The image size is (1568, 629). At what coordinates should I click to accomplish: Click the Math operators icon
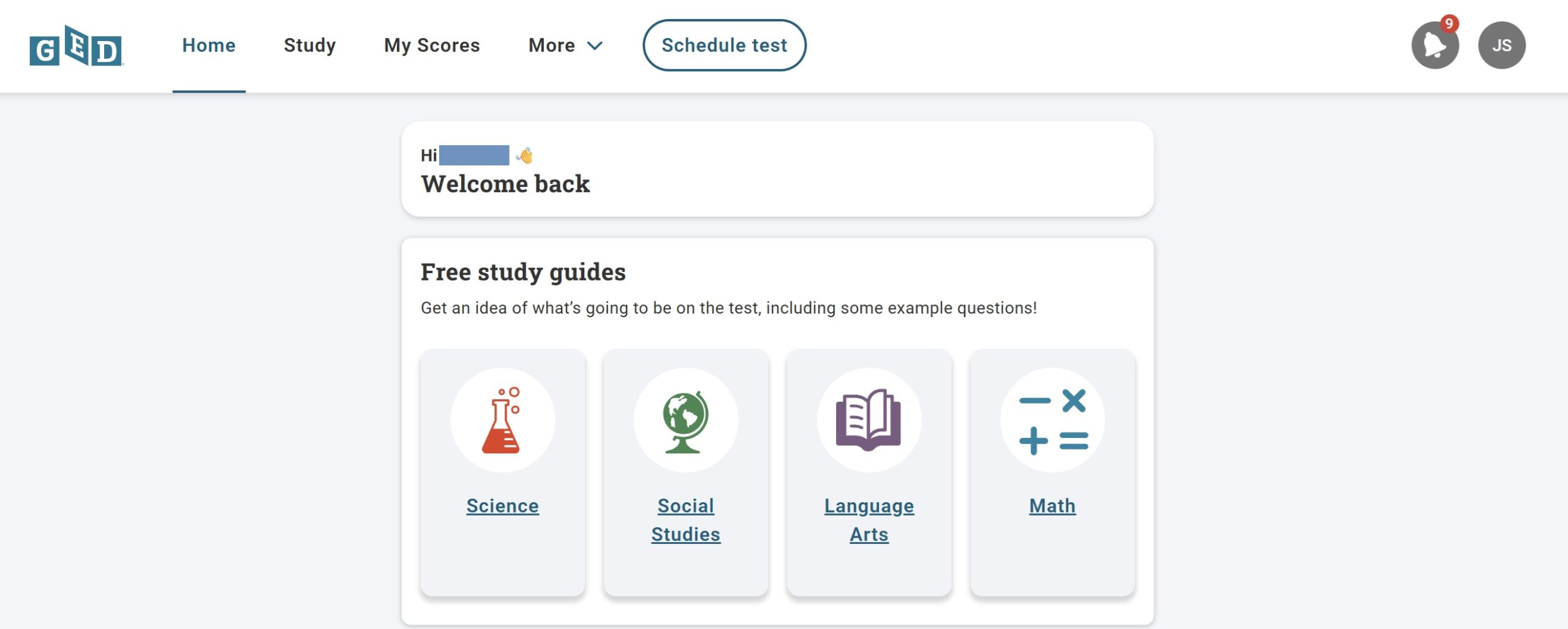click(x=1052, y=420)
